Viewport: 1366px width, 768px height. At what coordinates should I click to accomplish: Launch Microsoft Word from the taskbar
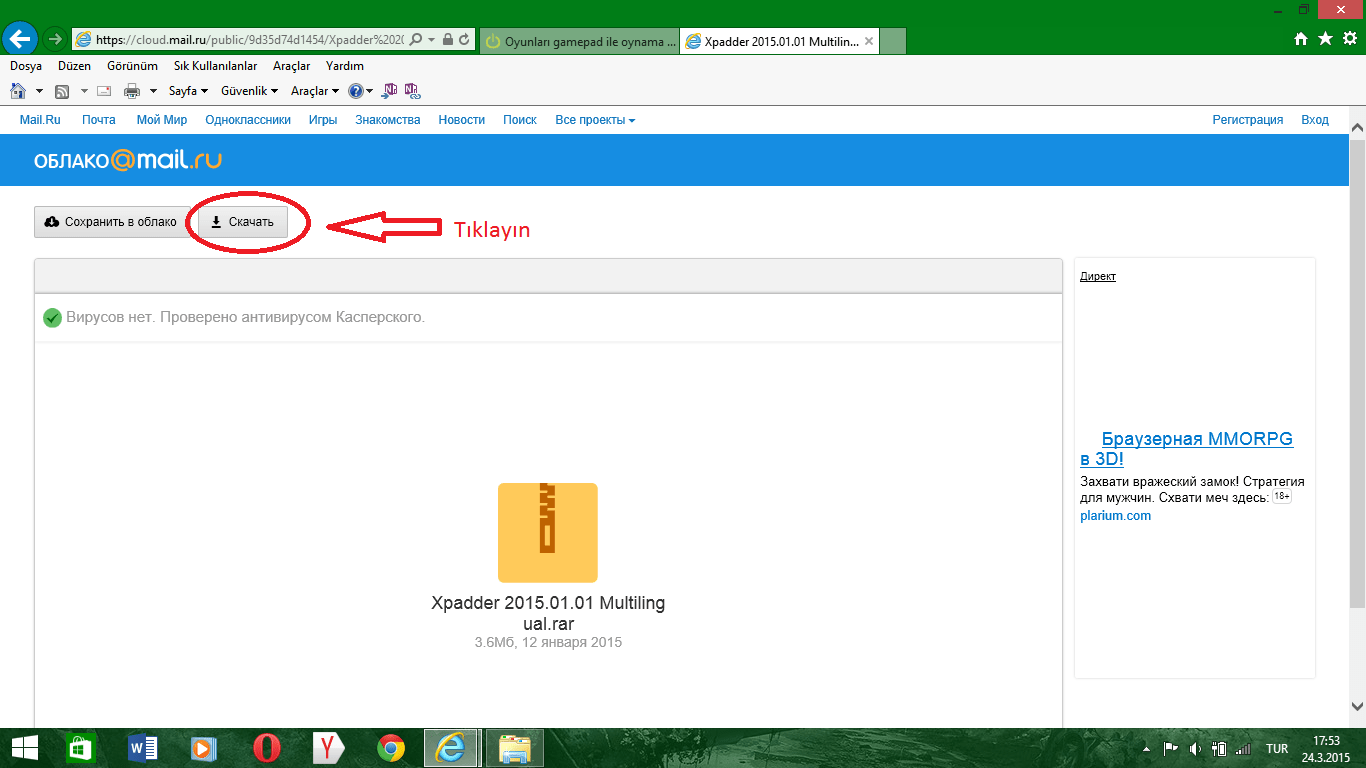point(143,748)
